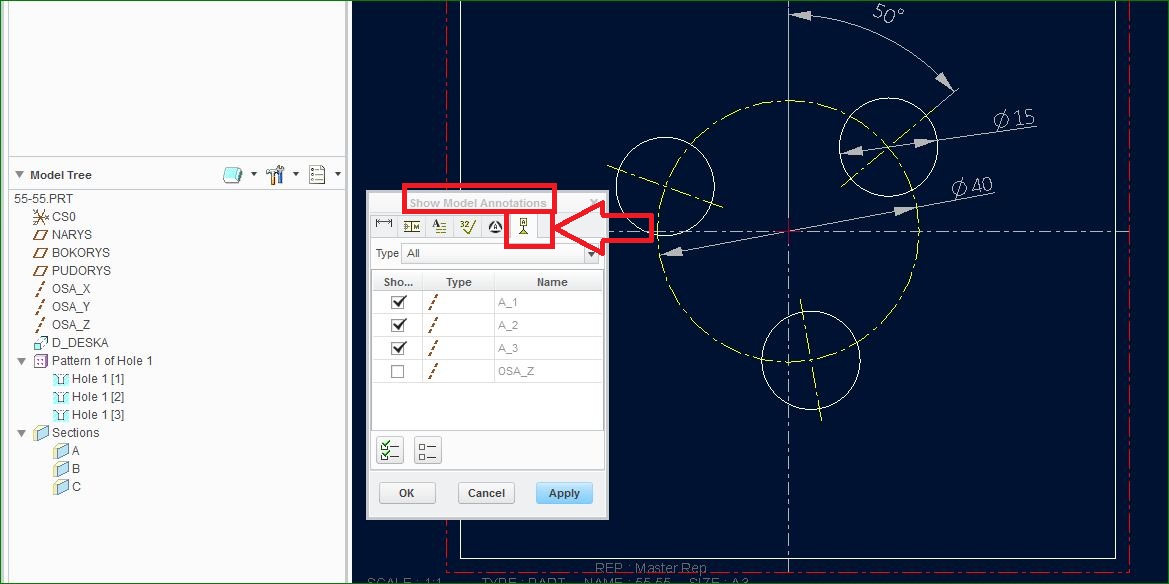
Task: Click the 50° angle dimension
Action: tap(888, 13)
